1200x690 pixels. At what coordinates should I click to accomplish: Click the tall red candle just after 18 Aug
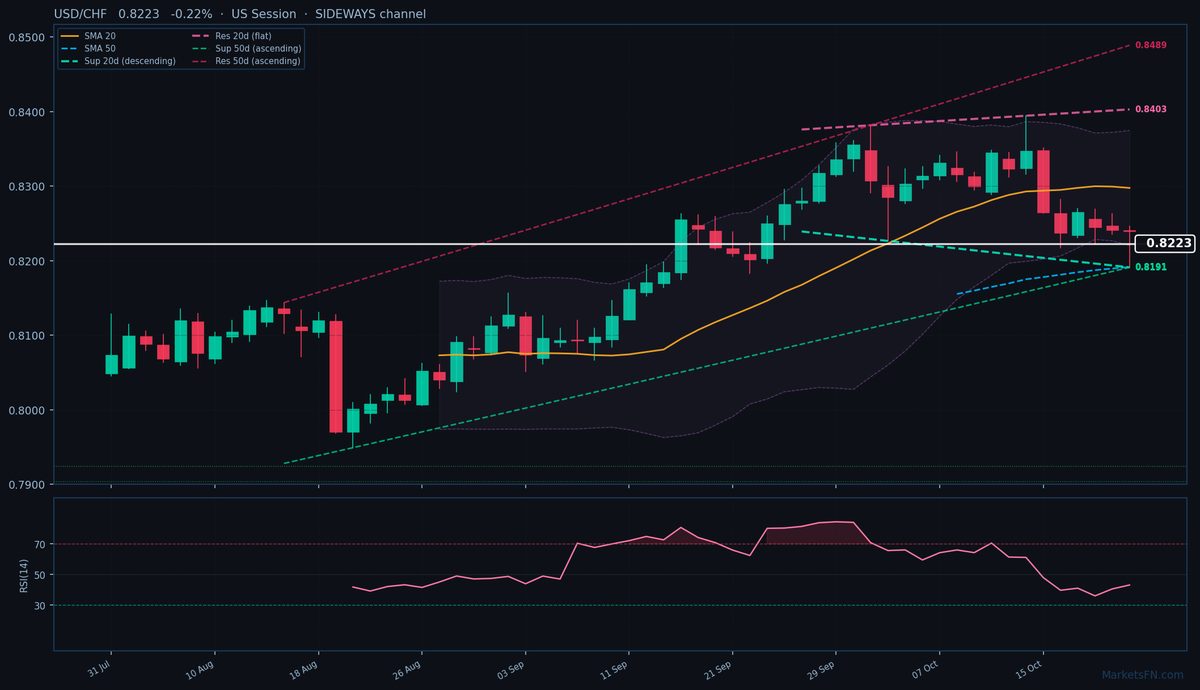click(x=336, y=376)
